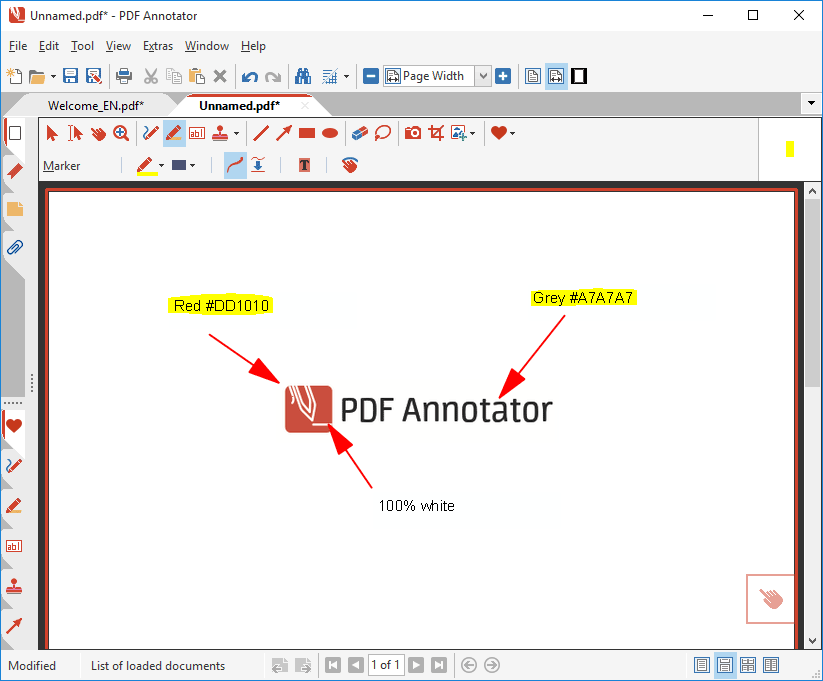
Task: Expand the stamp tool dropdown arrow
Action: pos(236,134)
